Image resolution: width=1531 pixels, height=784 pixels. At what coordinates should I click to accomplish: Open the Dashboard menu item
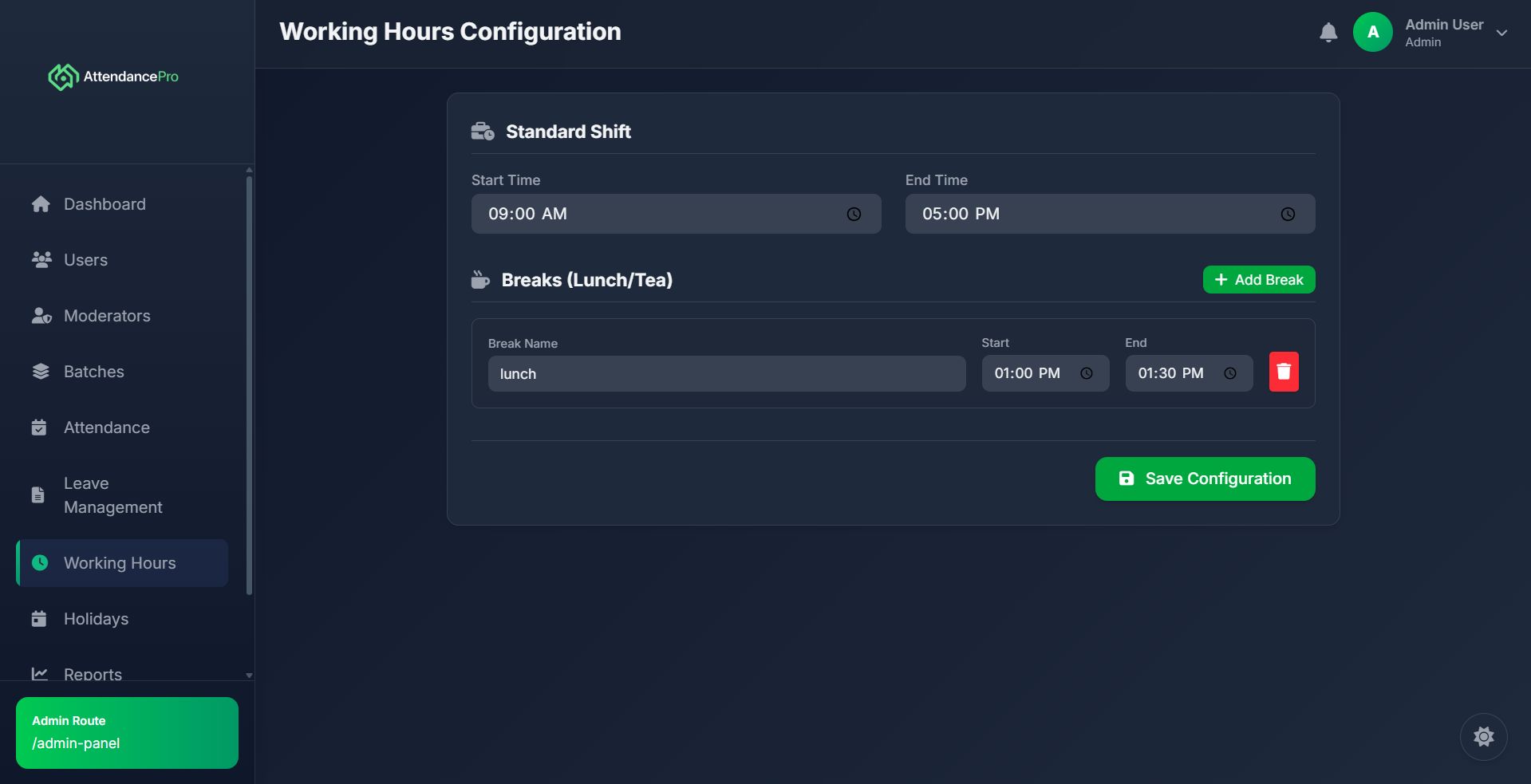point(105,204)
